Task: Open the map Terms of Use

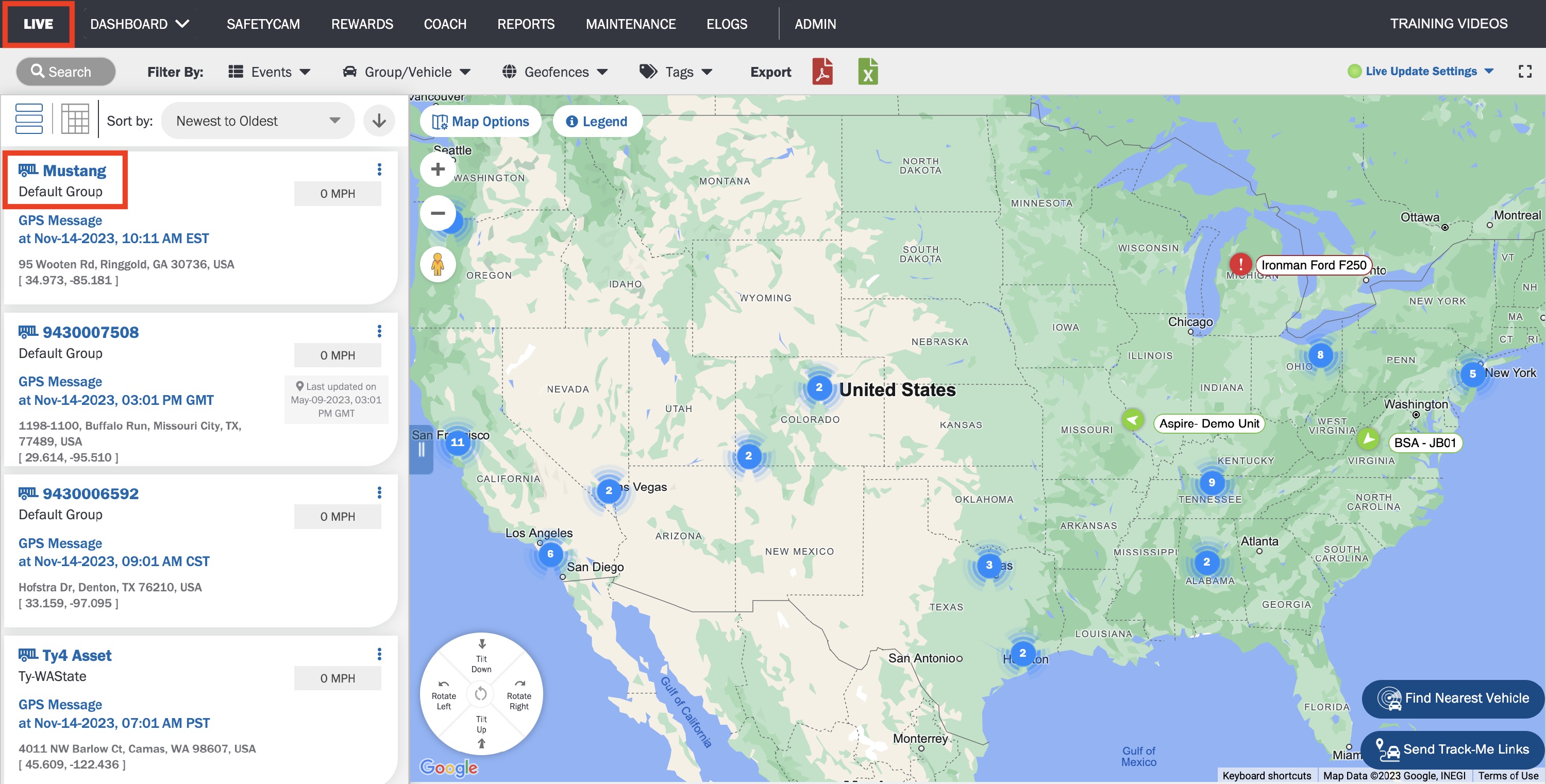Action: coord(1507,776)
